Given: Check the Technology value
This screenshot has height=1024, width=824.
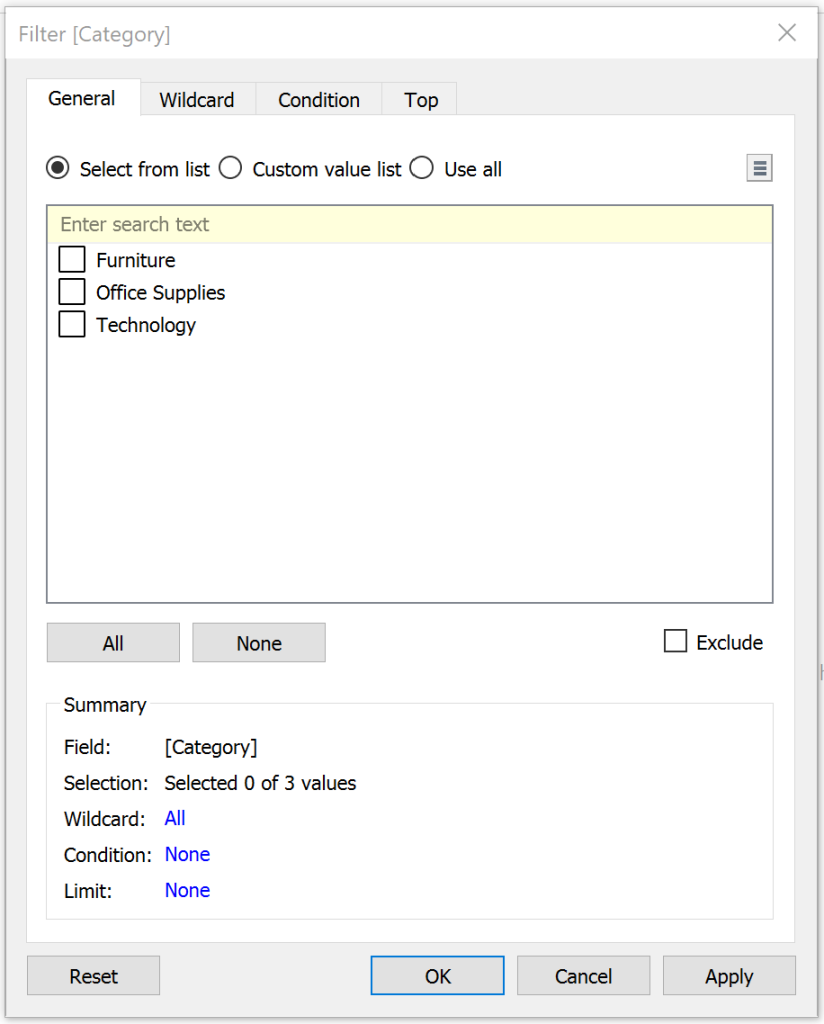Looking at the screenshot, I should 71,324.
